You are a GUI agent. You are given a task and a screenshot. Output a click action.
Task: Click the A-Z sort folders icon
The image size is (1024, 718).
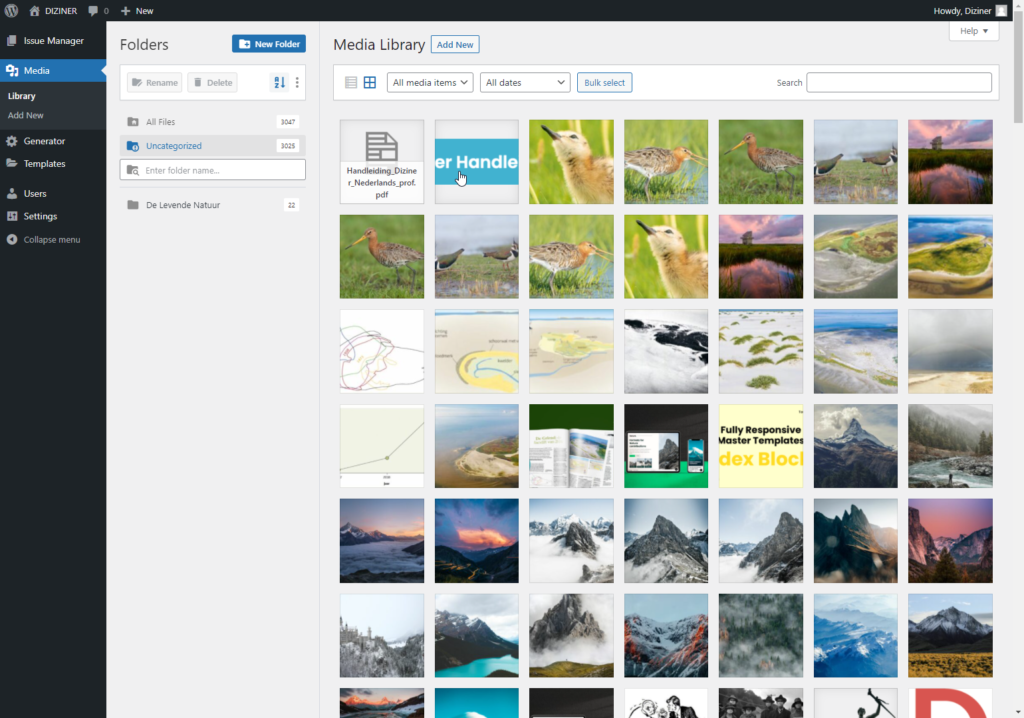click(279, 83)
